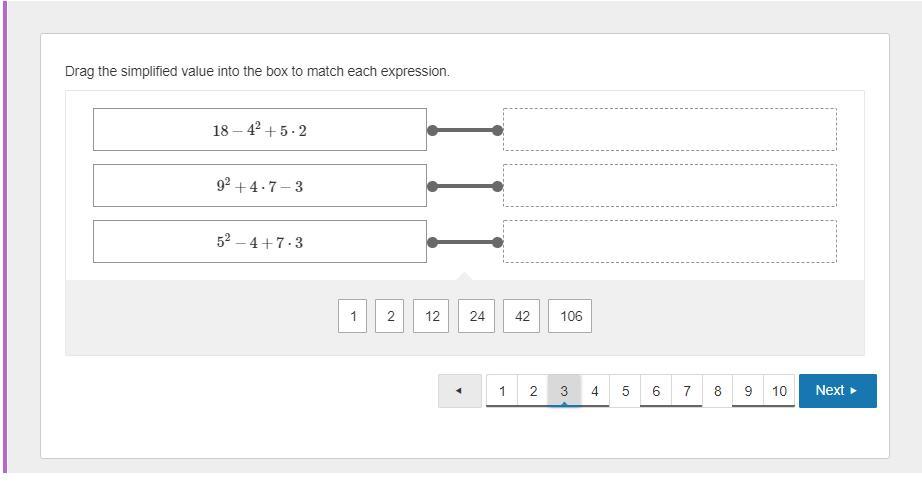Screen dimensions: 922x482
Task: Click the answer tile 106
Action: click(x=571, y=316)
